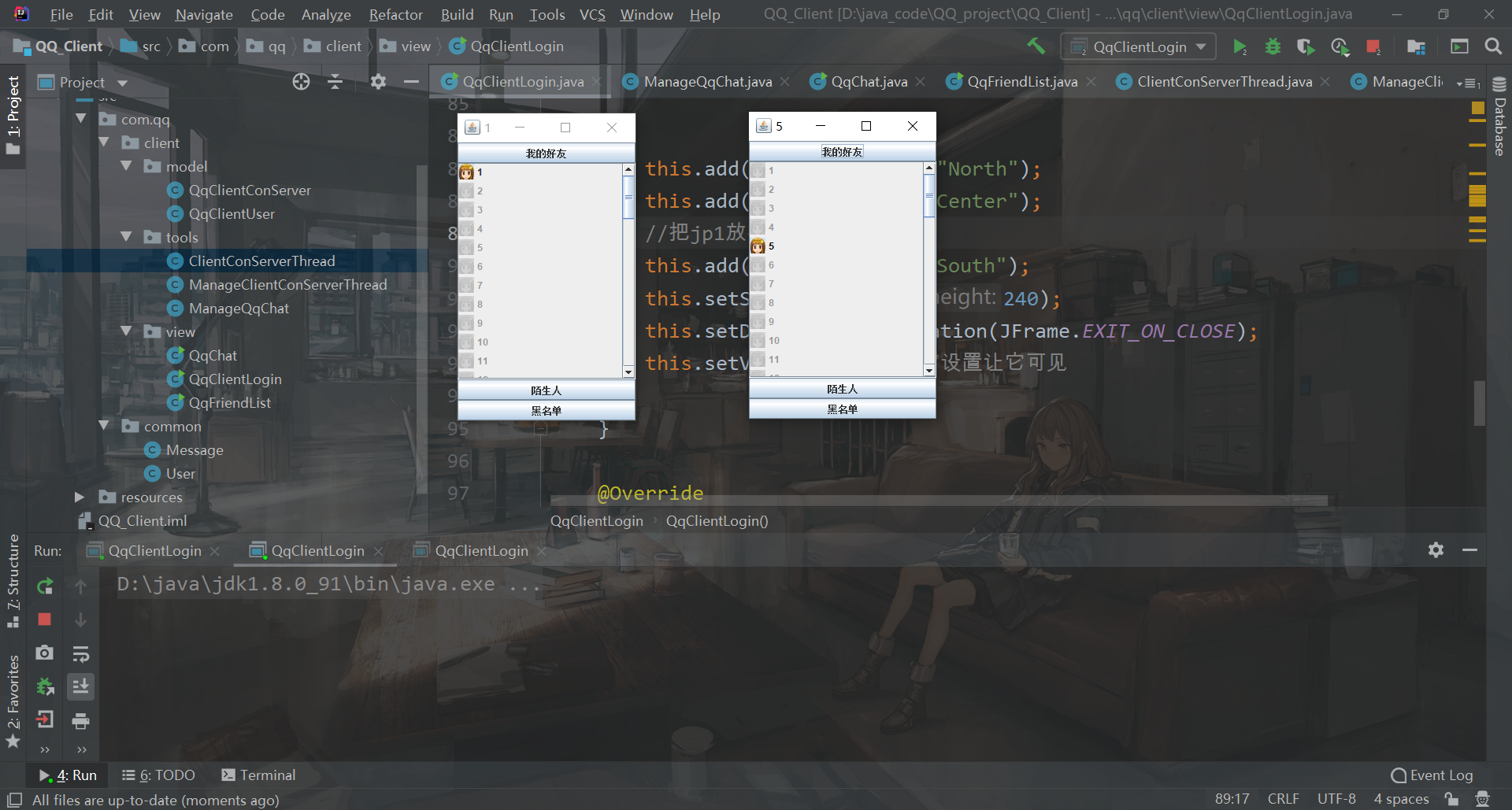Open Message class in project tree
1512x810 pixels.
coord(195,449)
